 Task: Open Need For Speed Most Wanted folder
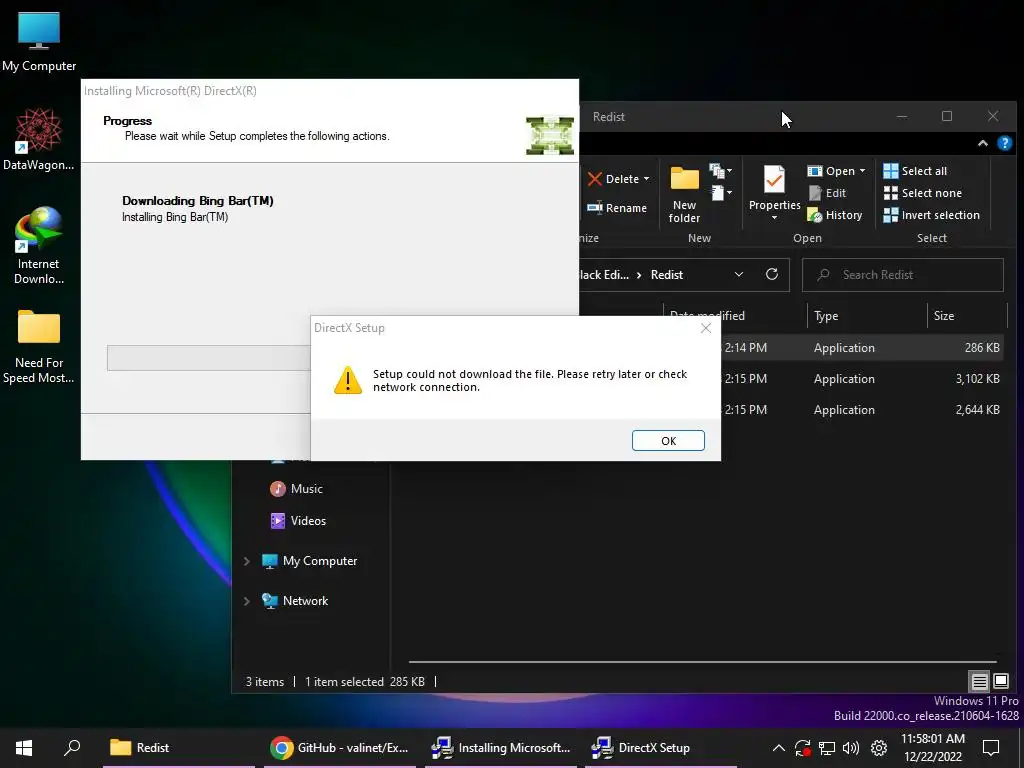pos(39,346)
